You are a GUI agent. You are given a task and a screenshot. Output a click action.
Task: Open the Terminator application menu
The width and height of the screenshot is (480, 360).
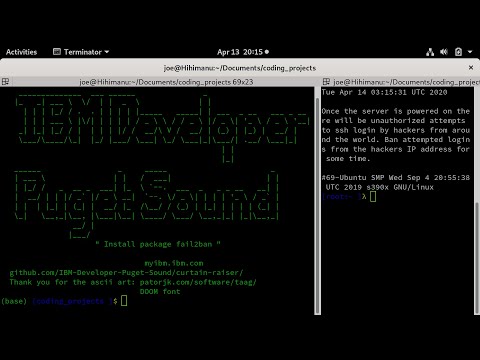click(x=81, y=52)
